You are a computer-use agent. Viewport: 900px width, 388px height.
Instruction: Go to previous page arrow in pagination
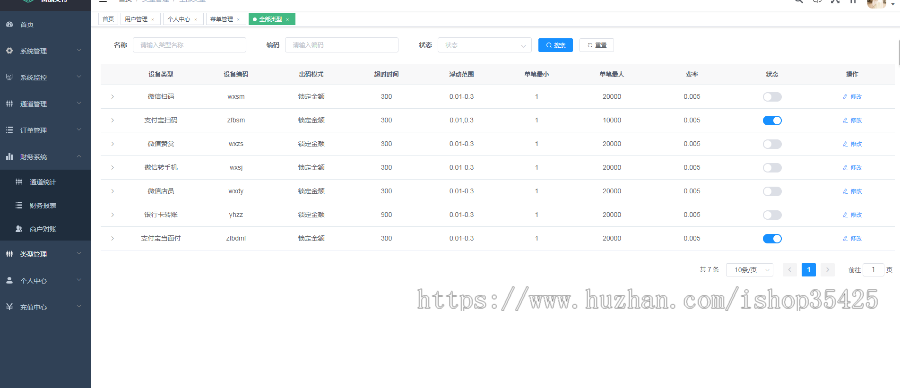tap(790, 270)
